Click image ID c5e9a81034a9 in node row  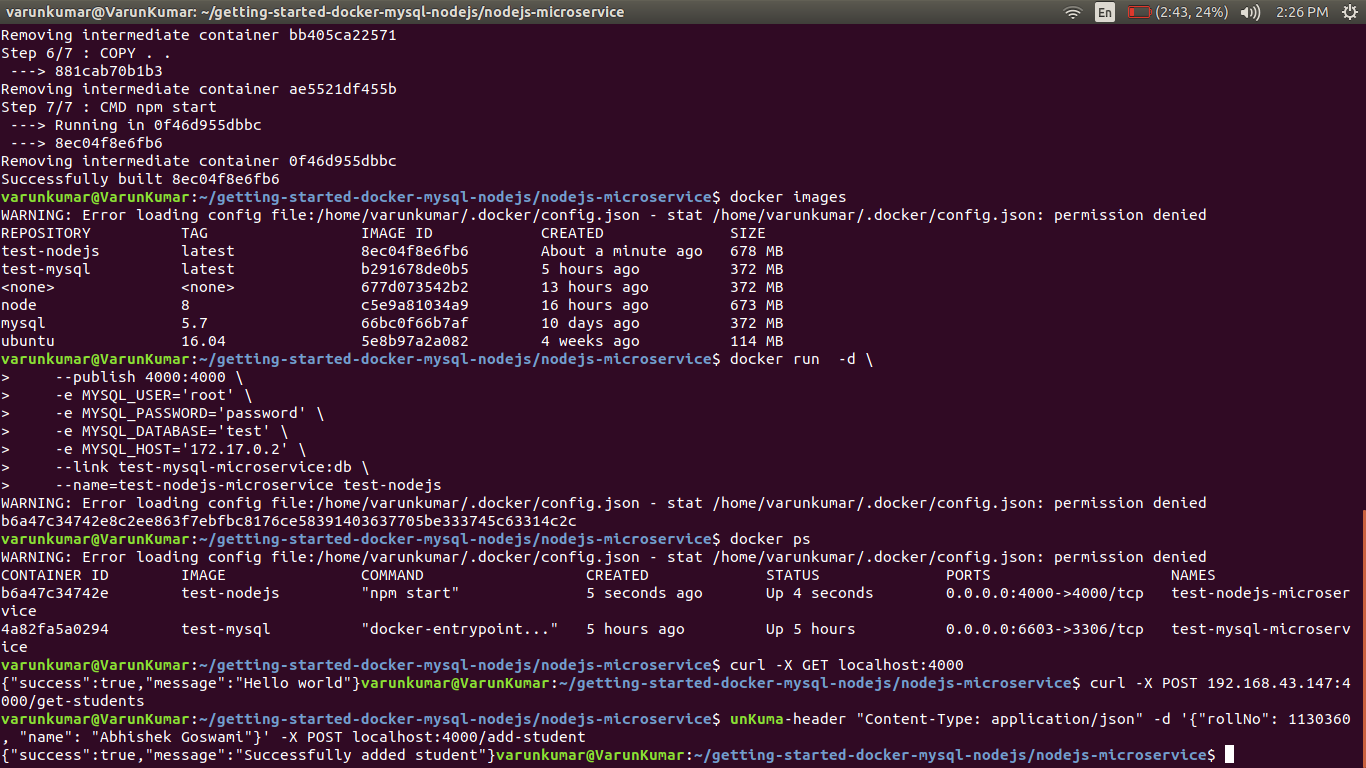415,305
